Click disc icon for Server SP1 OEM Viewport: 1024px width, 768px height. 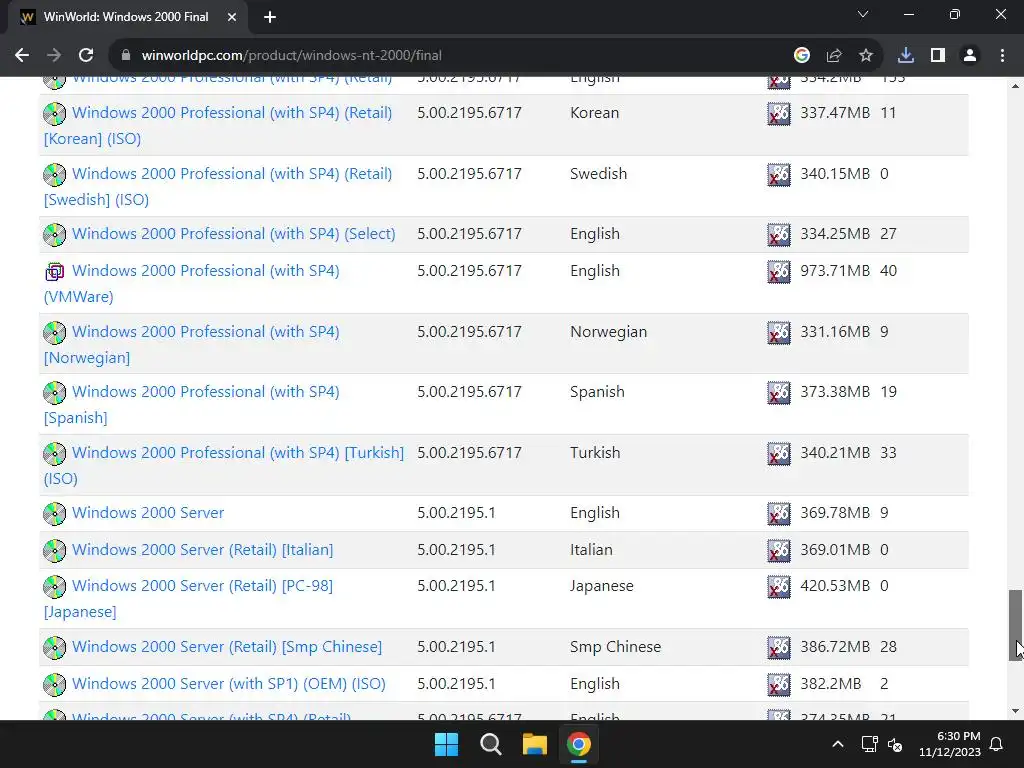pyautogui.click(x=55, y=684)
